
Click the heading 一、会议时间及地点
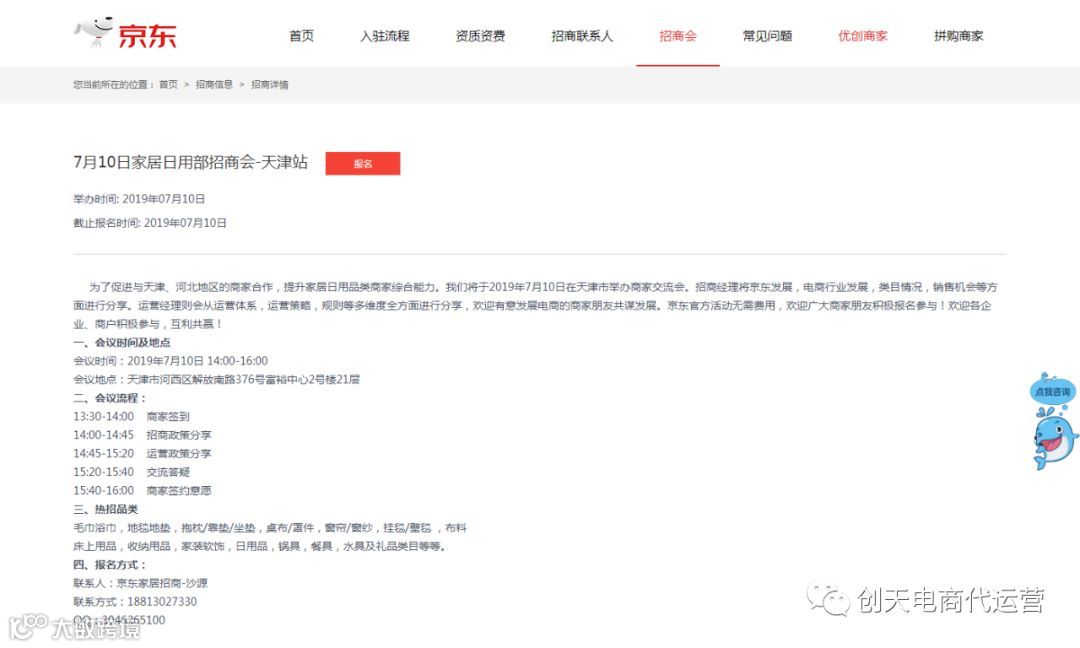(121, 342)
